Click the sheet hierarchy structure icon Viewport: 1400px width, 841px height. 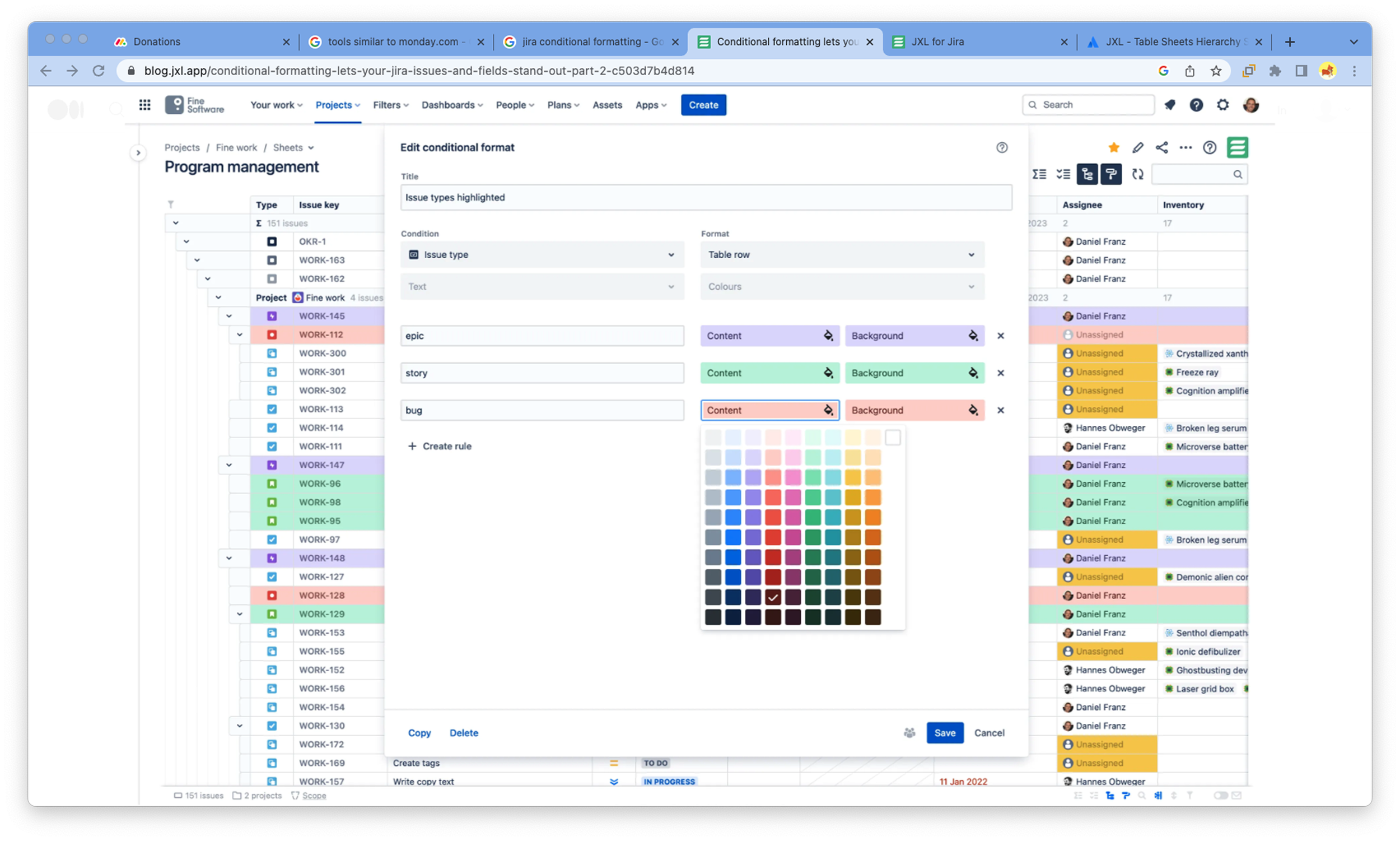coord(1087,174)
